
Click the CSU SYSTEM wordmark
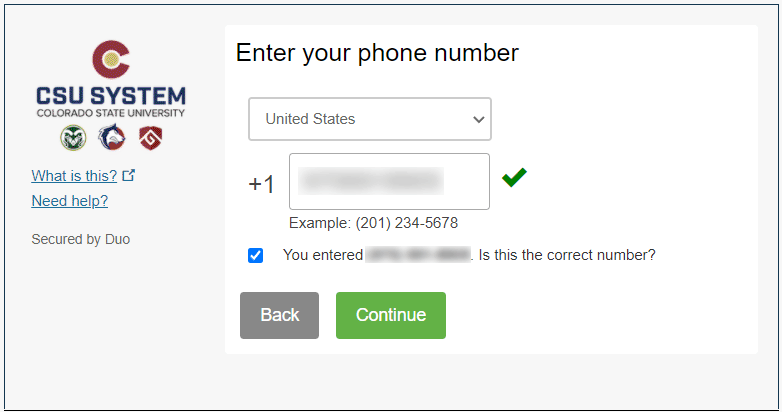(x=110, y=97)
